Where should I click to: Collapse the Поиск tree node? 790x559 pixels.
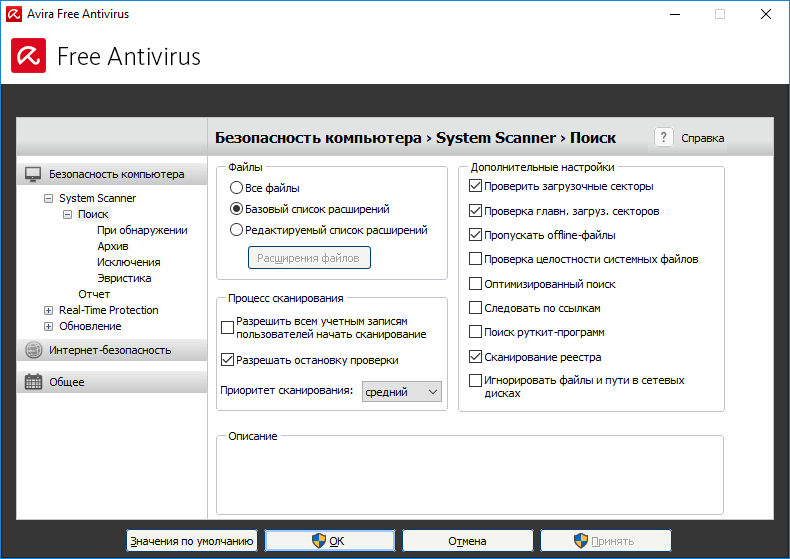tap(67, 215)
